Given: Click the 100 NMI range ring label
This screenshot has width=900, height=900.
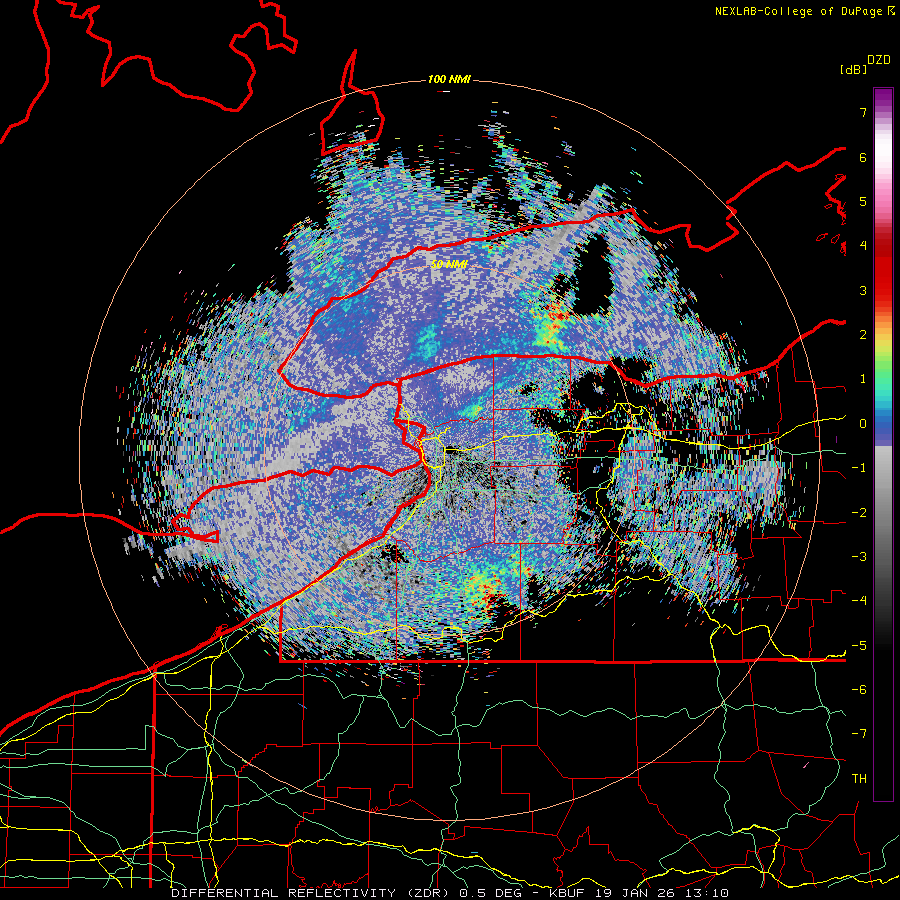Looking at the screenshot, I should click(x=449, y=79).
